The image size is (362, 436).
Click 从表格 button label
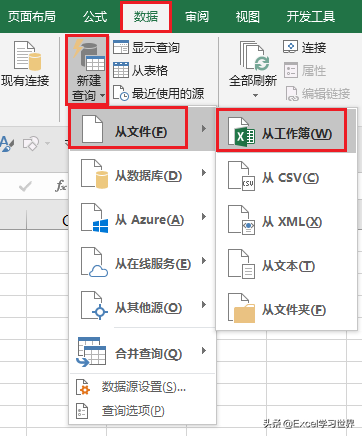tap(150, 70)
